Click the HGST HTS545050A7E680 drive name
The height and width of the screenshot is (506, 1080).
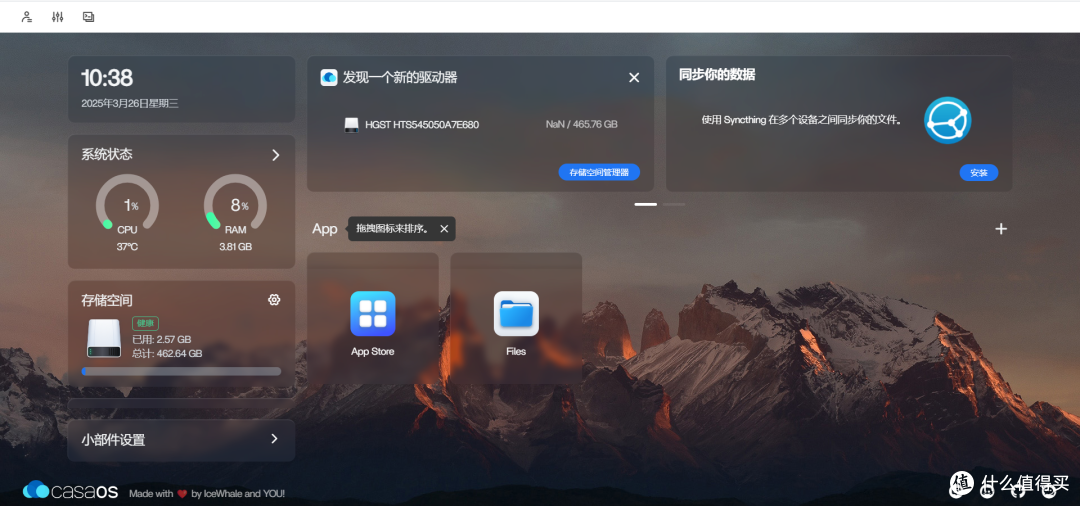422,125
